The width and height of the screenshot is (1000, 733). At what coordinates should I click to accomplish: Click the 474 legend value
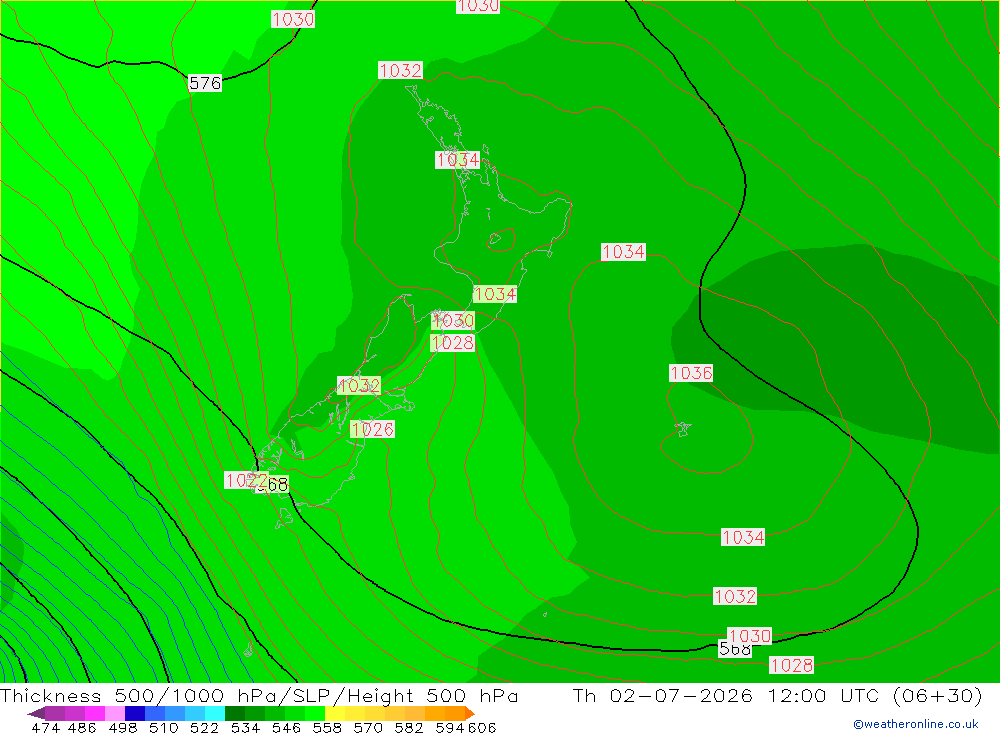45,727
